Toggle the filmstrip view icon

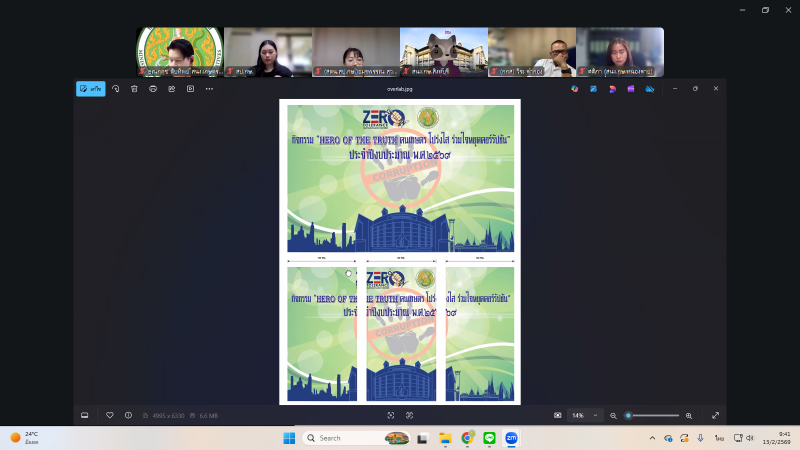[85, 415]
